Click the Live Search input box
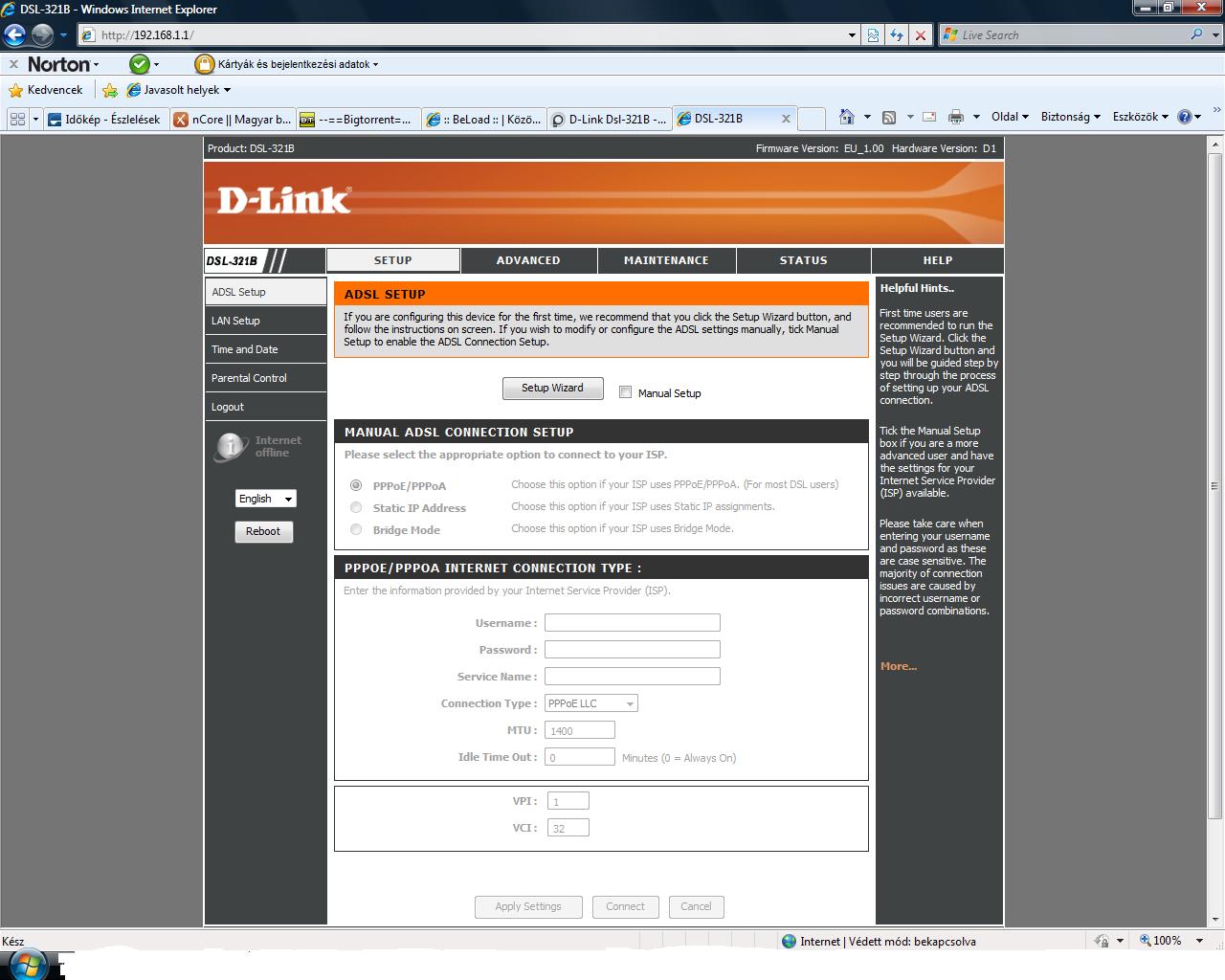The image size is (1225, 980). pos(1064,35)
